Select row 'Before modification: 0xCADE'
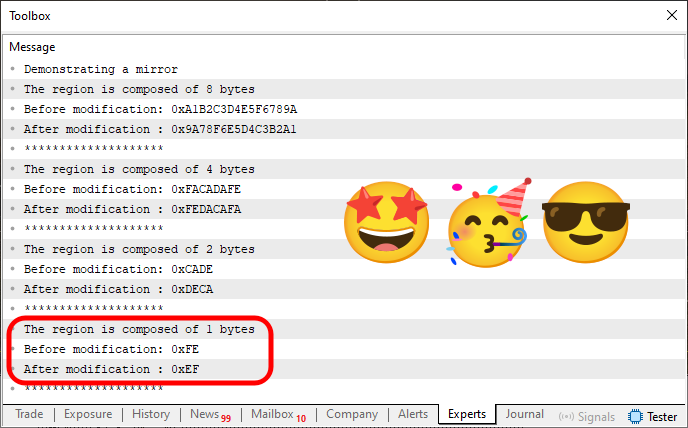The width and height of the screenshot is (688, 428). pos(344,269)
